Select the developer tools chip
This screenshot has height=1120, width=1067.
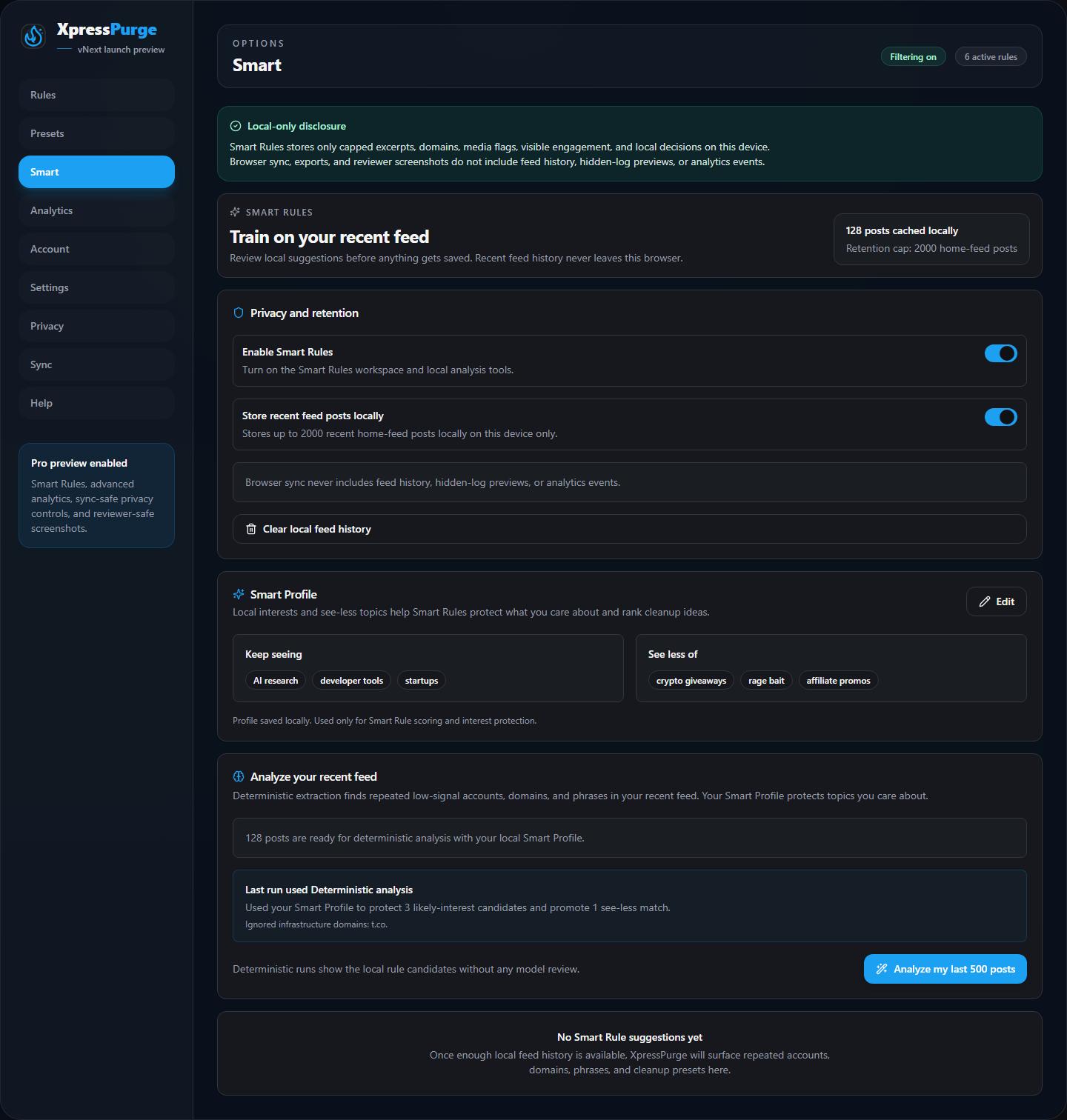tap(352, 681)
